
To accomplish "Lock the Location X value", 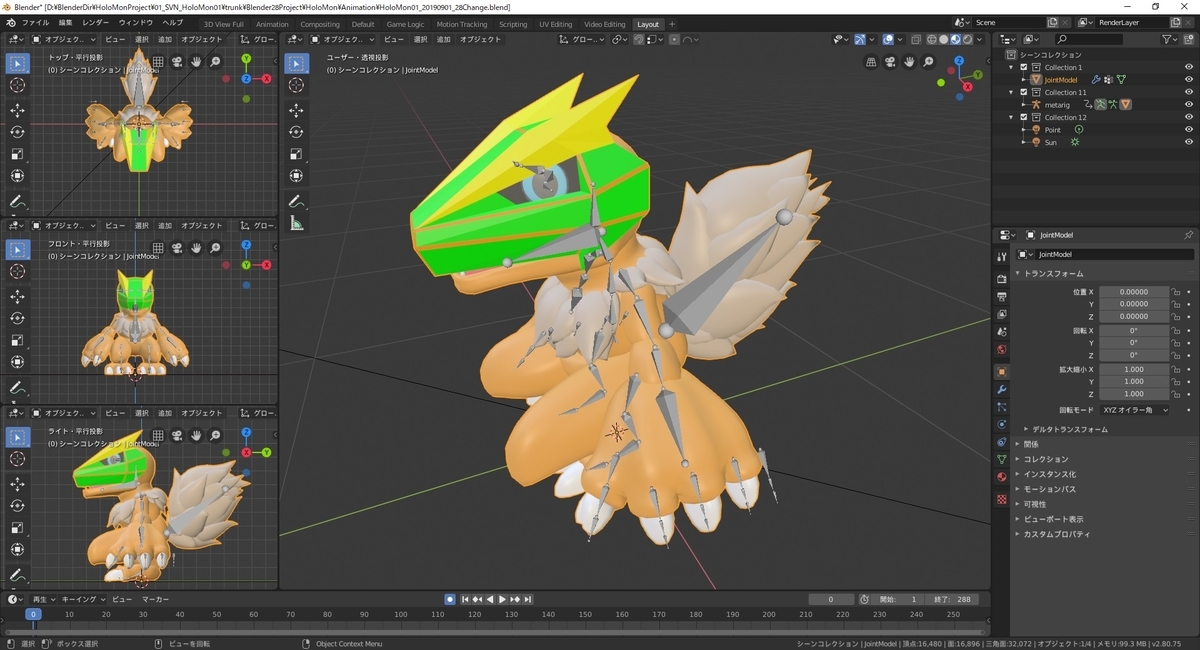I will [1176, 292].
